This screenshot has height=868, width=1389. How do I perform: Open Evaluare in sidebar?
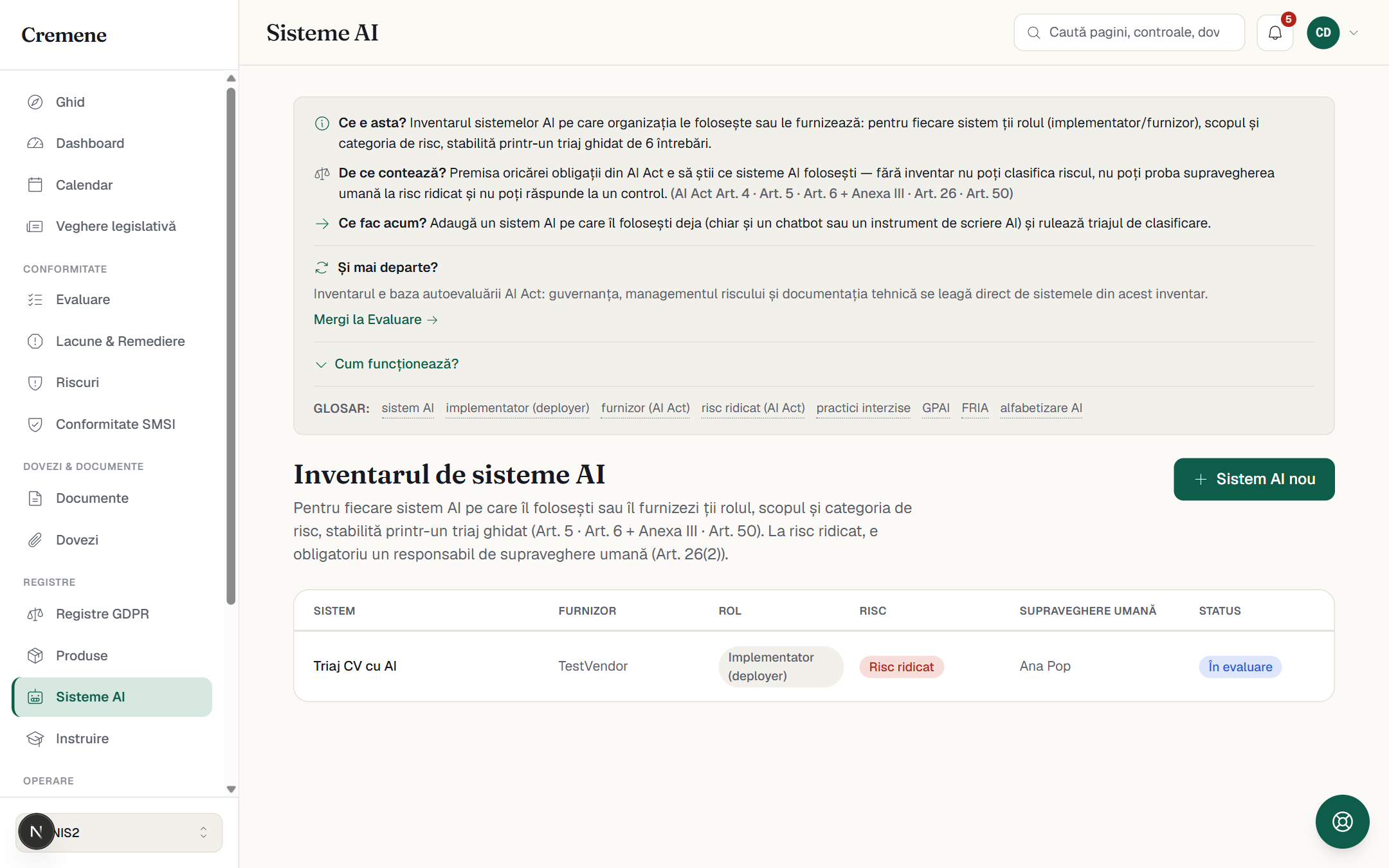click(112, 300)
